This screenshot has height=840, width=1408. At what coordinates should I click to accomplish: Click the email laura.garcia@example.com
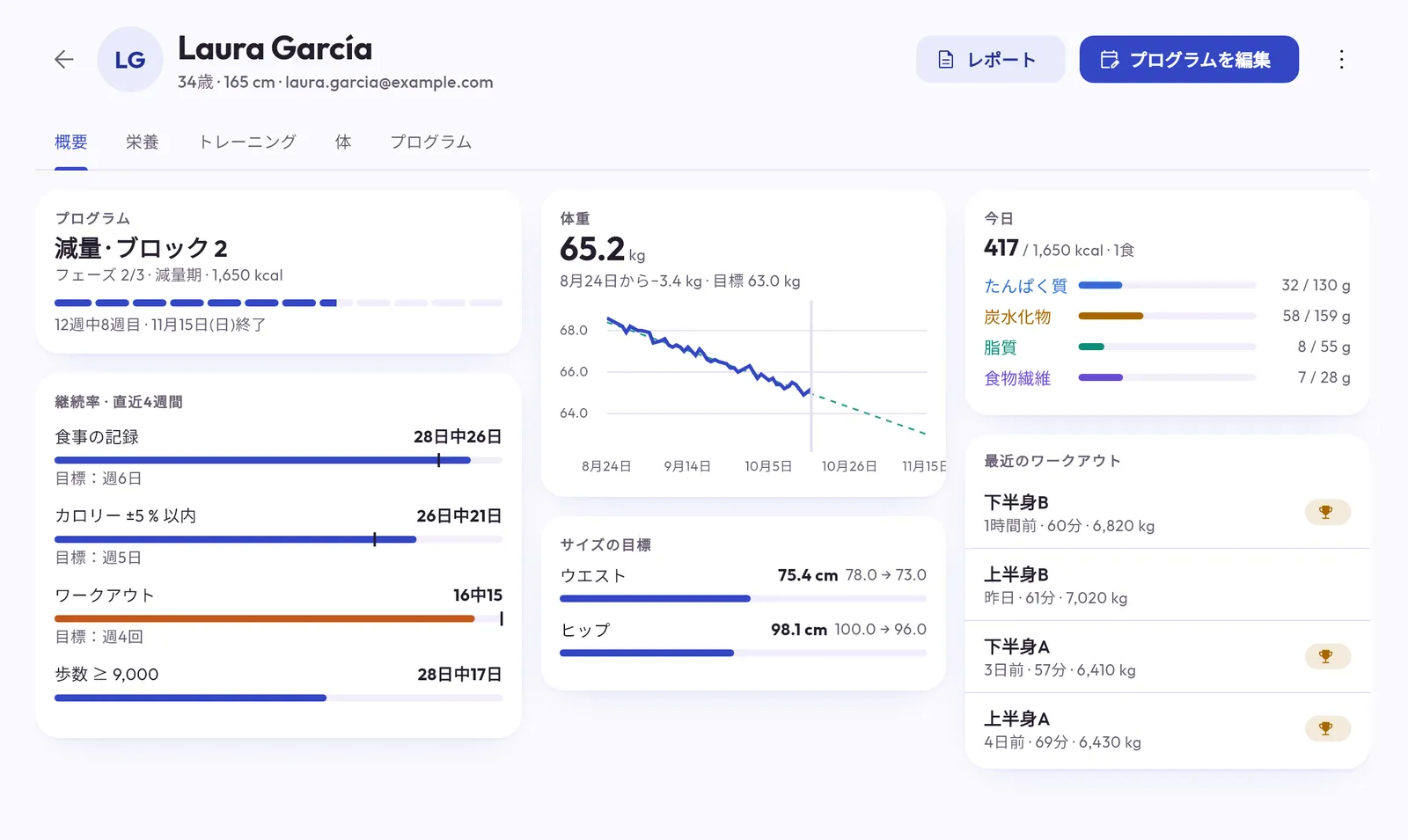[x=389, y=82]
